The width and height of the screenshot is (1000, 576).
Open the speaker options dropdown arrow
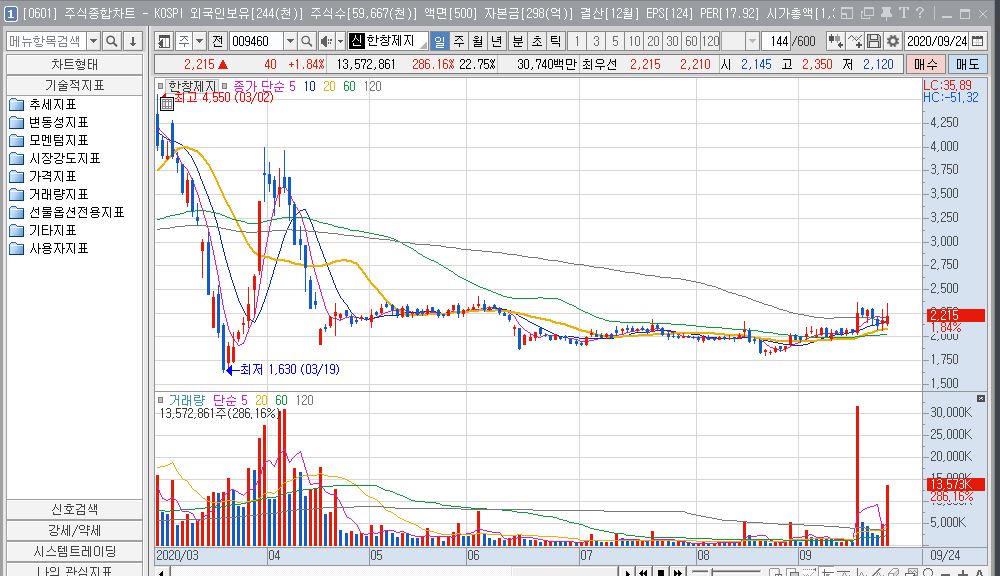341,41
